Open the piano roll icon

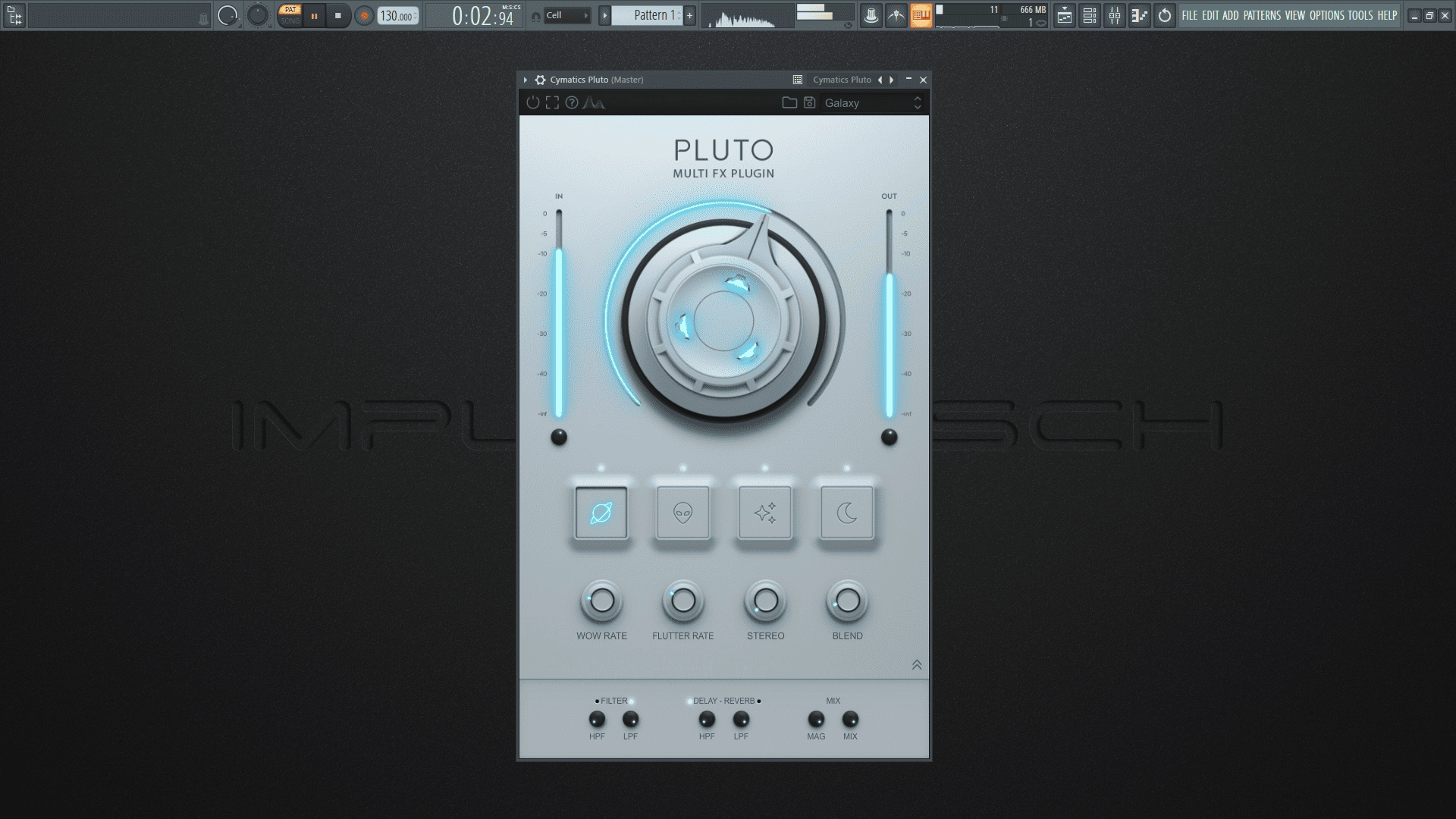point(1140,15)
